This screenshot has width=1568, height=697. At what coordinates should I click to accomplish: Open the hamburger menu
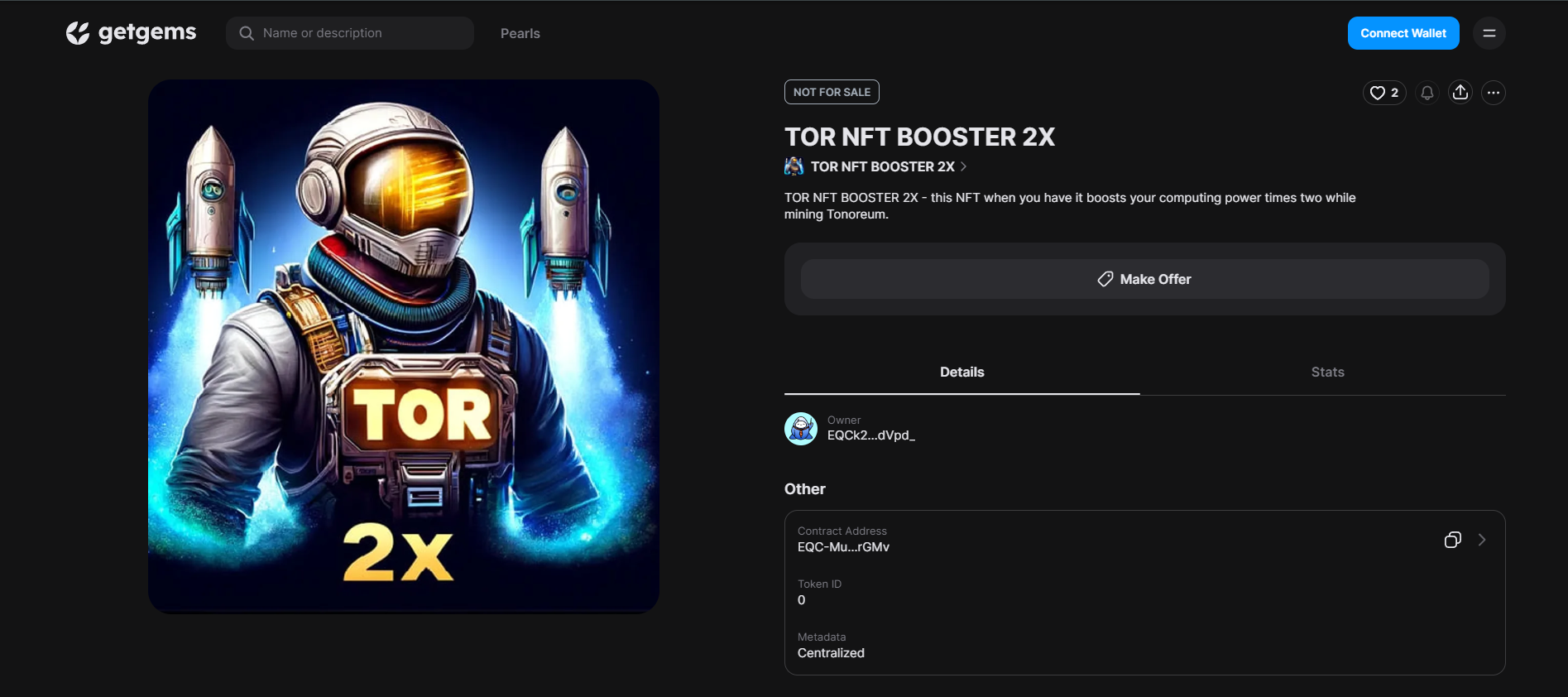tap(1489, 33)
